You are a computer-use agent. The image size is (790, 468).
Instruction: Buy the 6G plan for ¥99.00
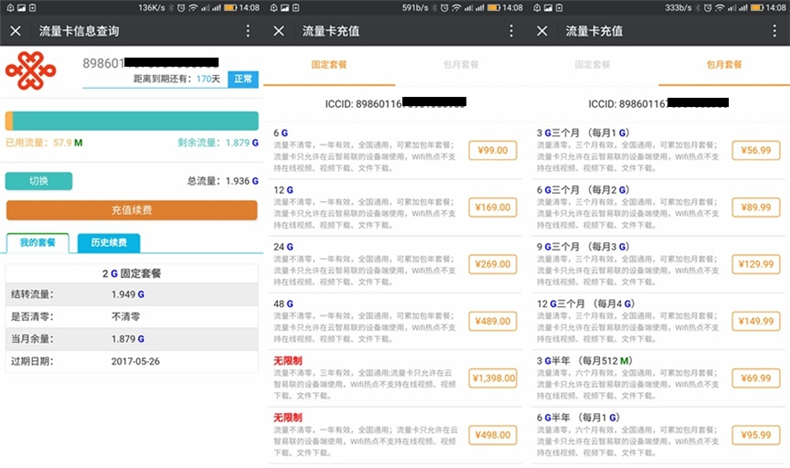492,150
